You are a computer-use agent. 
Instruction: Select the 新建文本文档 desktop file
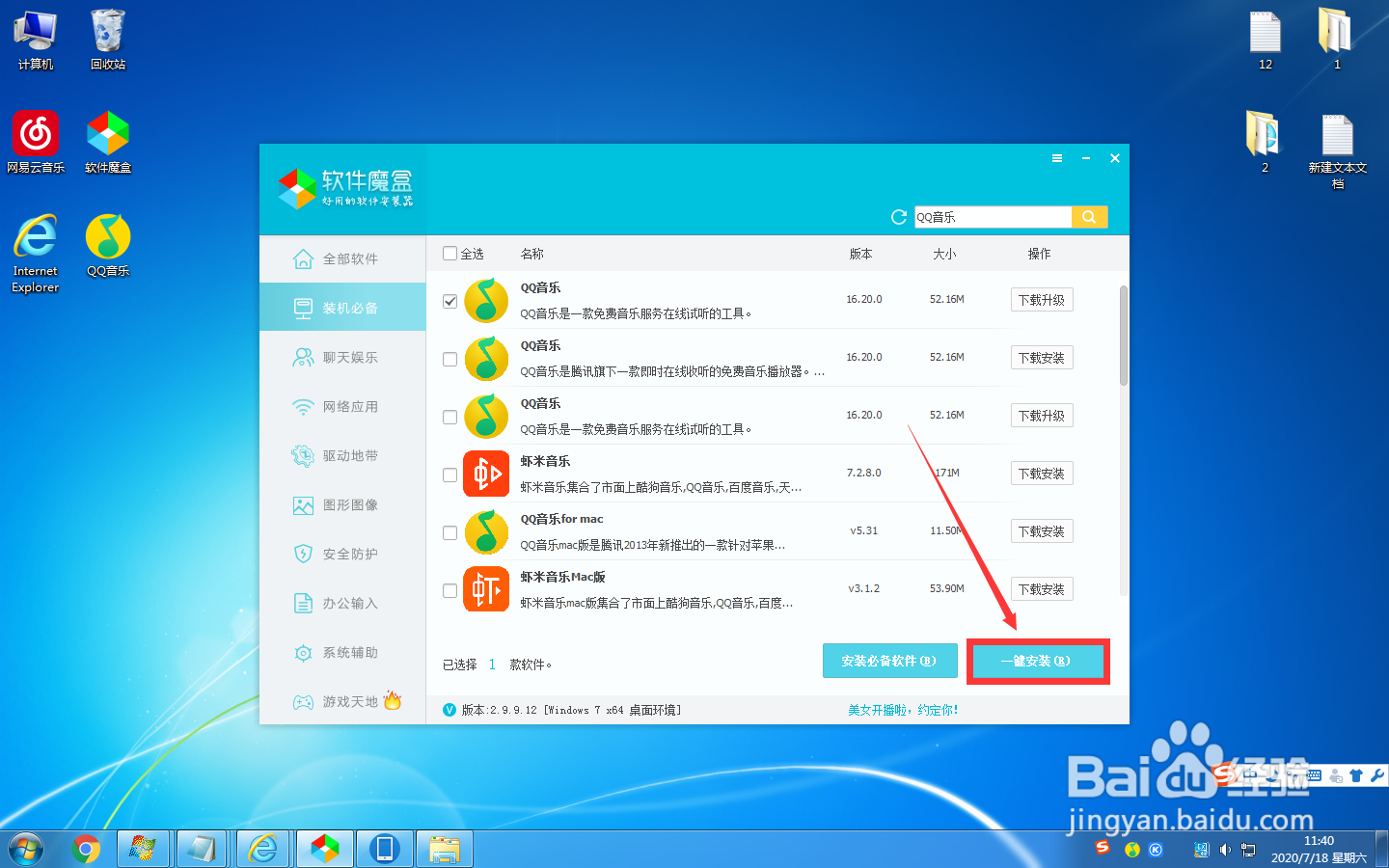pyautogui.click(x=1338, y=151)
